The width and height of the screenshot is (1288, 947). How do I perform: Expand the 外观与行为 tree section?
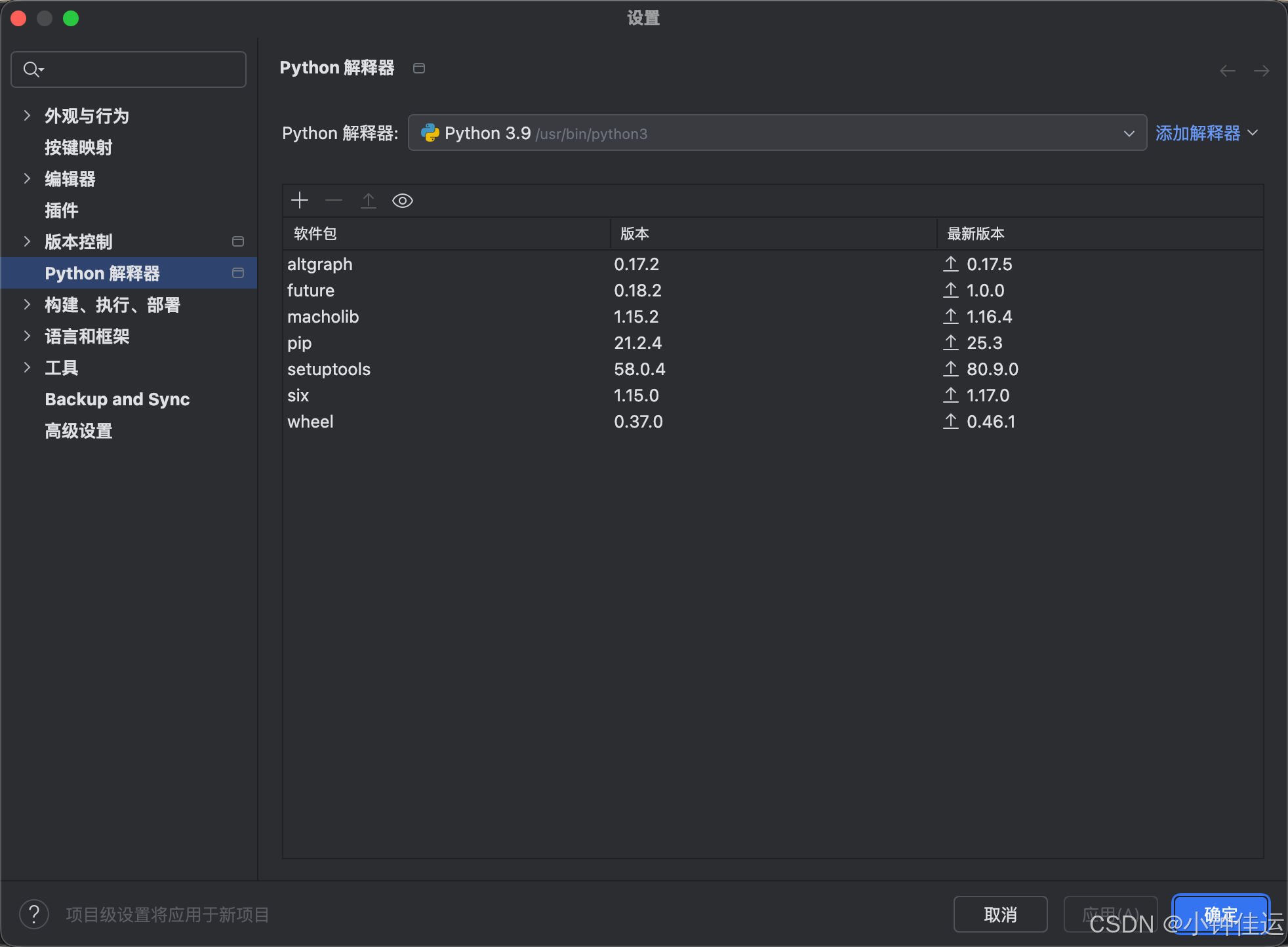click(x=27, y=116)
